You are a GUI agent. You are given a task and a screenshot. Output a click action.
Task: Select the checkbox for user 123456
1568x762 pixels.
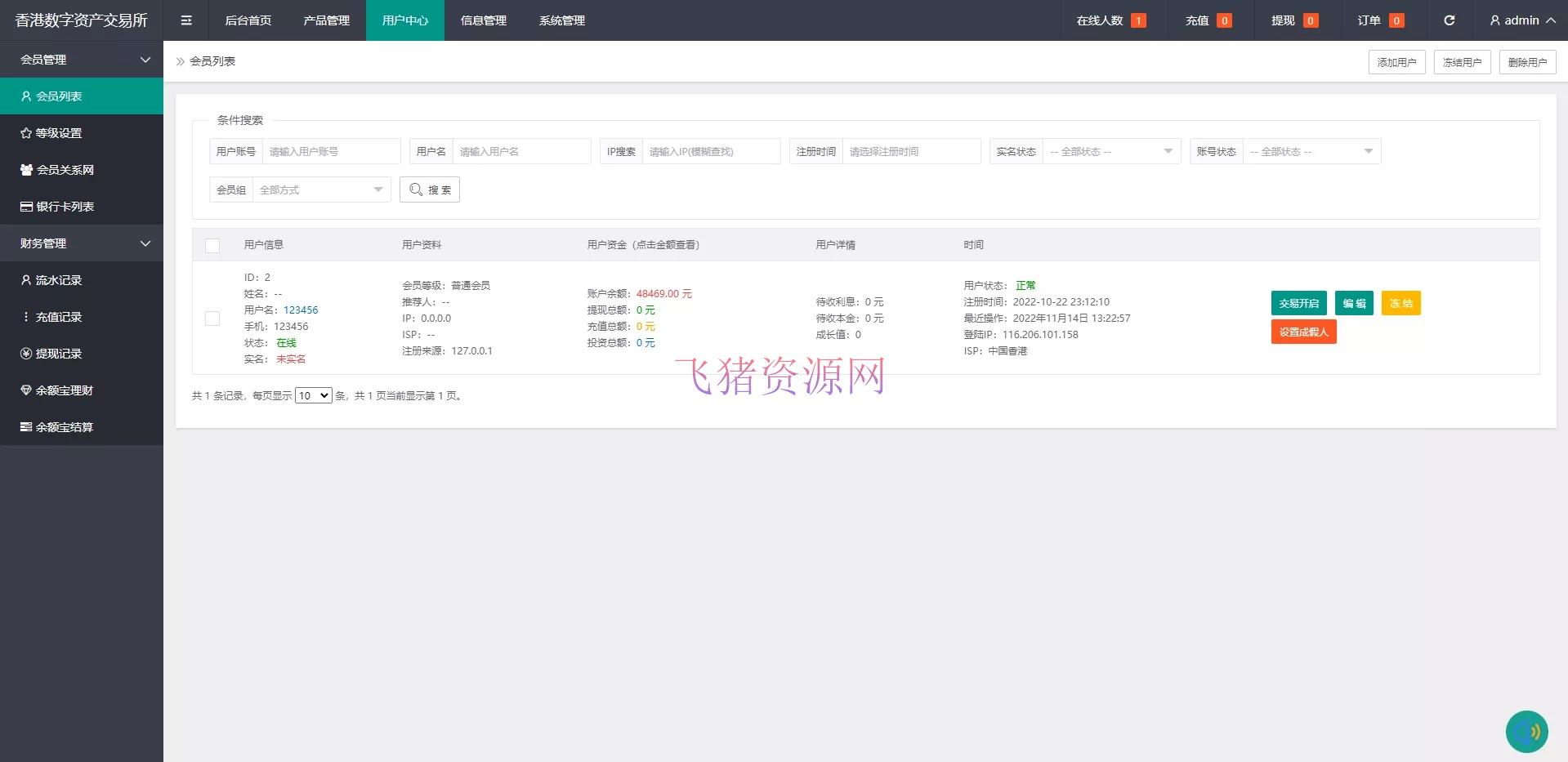(x=212, y=319)
